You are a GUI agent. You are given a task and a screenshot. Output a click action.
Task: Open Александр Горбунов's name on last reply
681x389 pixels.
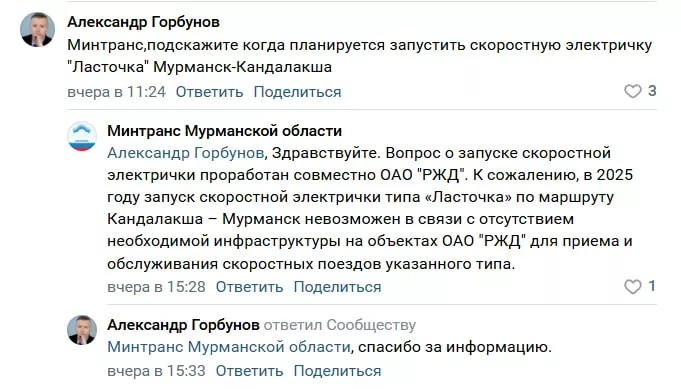click(183, 325)
